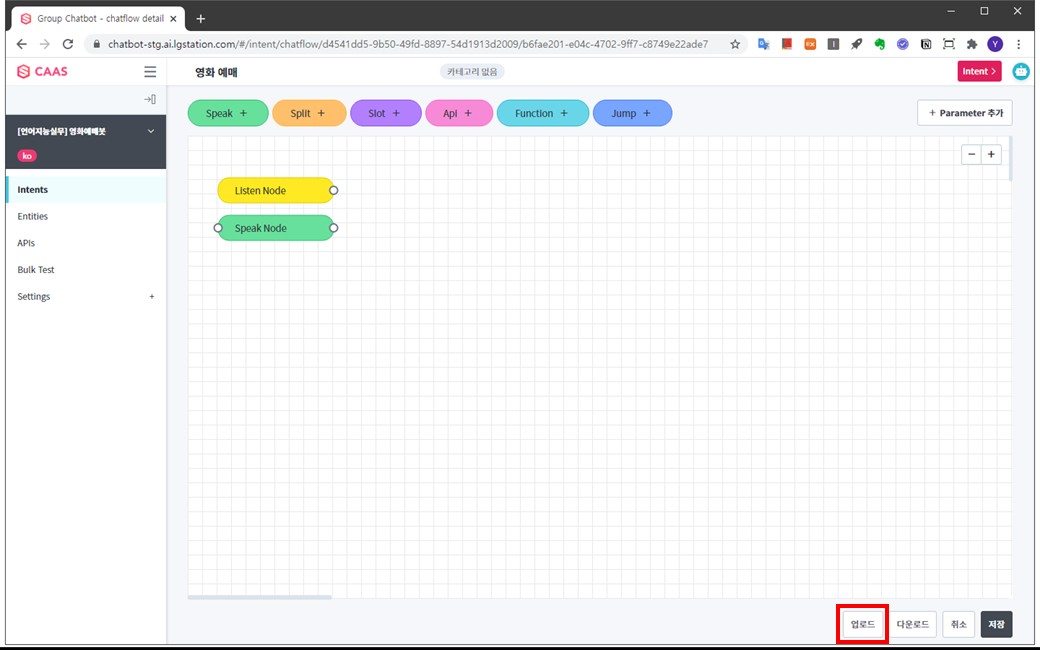Viewport: 1040px width, 650px height.
Task: Click the 업로드 upload button
Action: click(x=862, y=624)
